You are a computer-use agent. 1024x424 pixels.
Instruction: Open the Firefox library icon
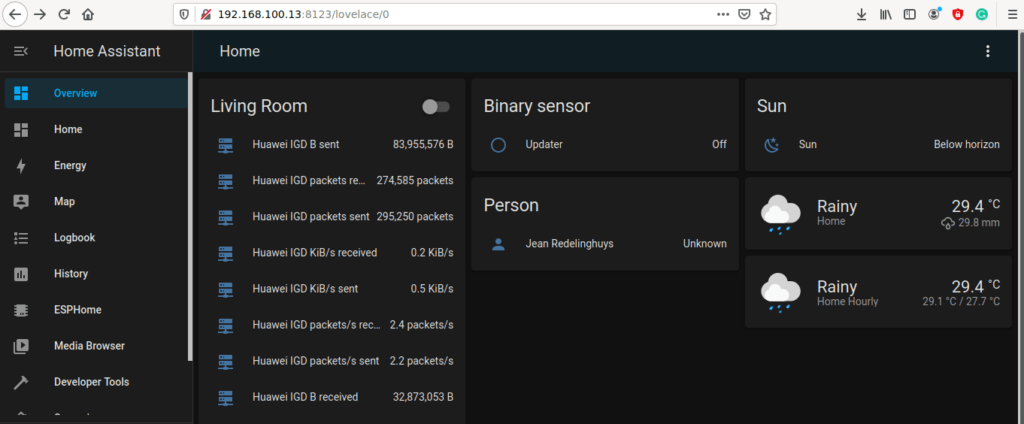(x=886, y=14)
